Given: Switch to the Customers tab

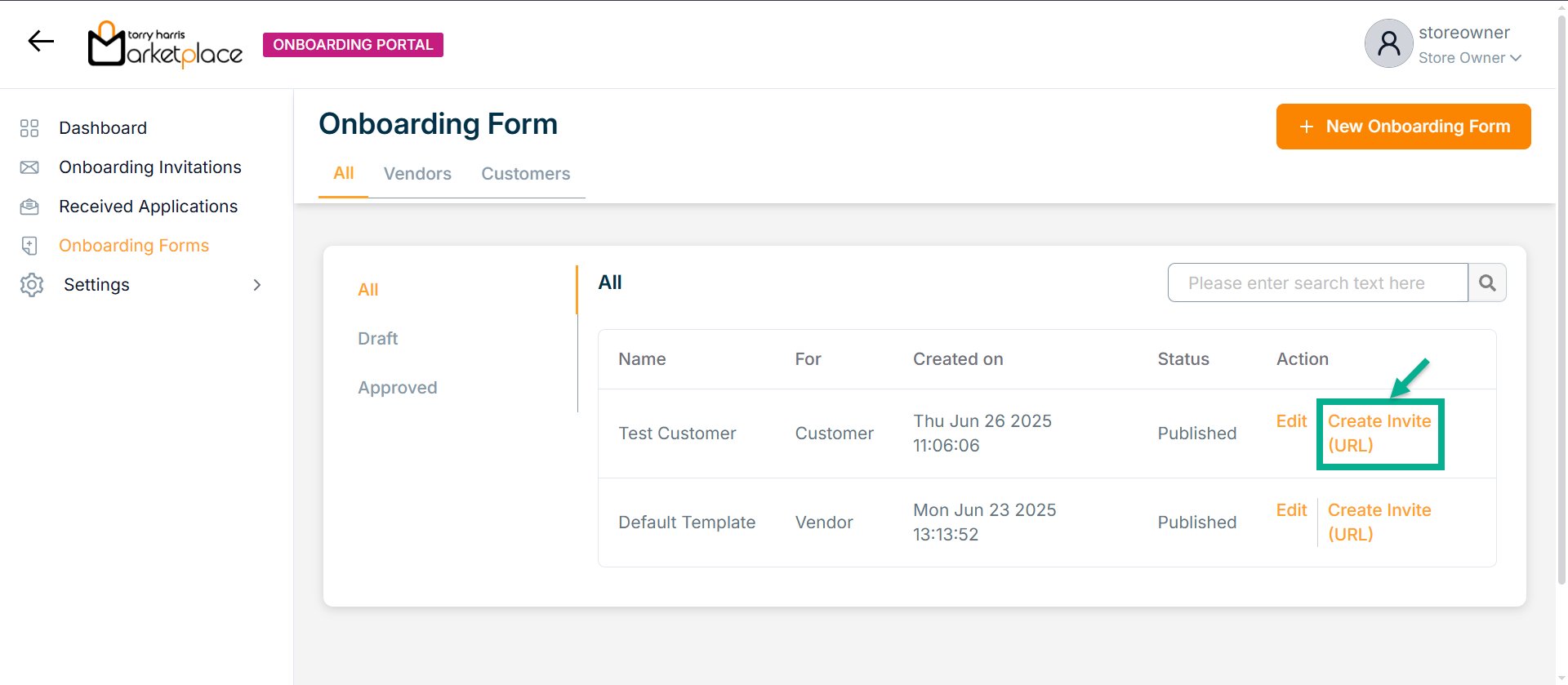Looking at the screenshot, I should (525, 174).
